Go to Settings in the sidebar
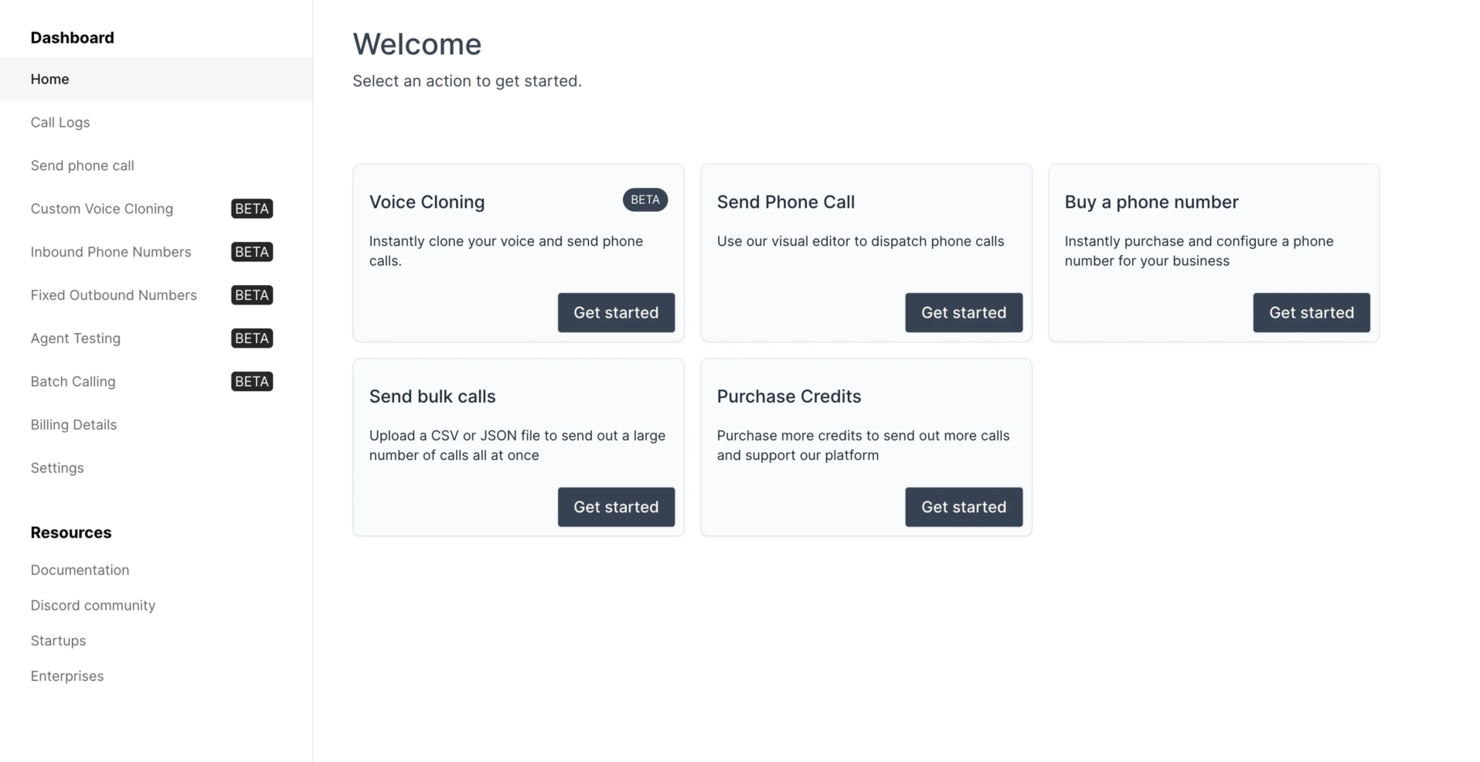The image size is (1480, 762). coord(156,467)
